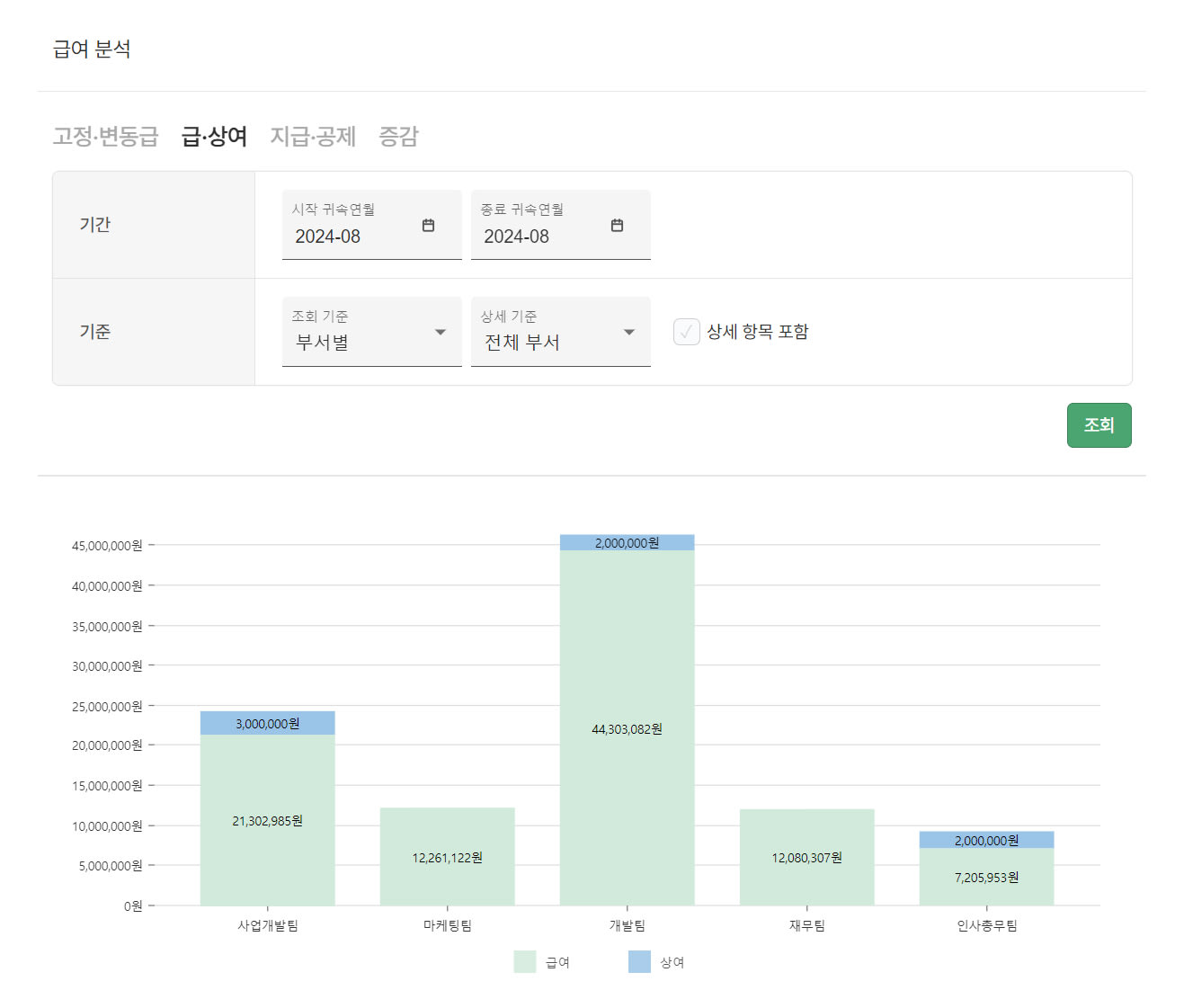Click the 인사총무팀 axis label

[986, 925]
